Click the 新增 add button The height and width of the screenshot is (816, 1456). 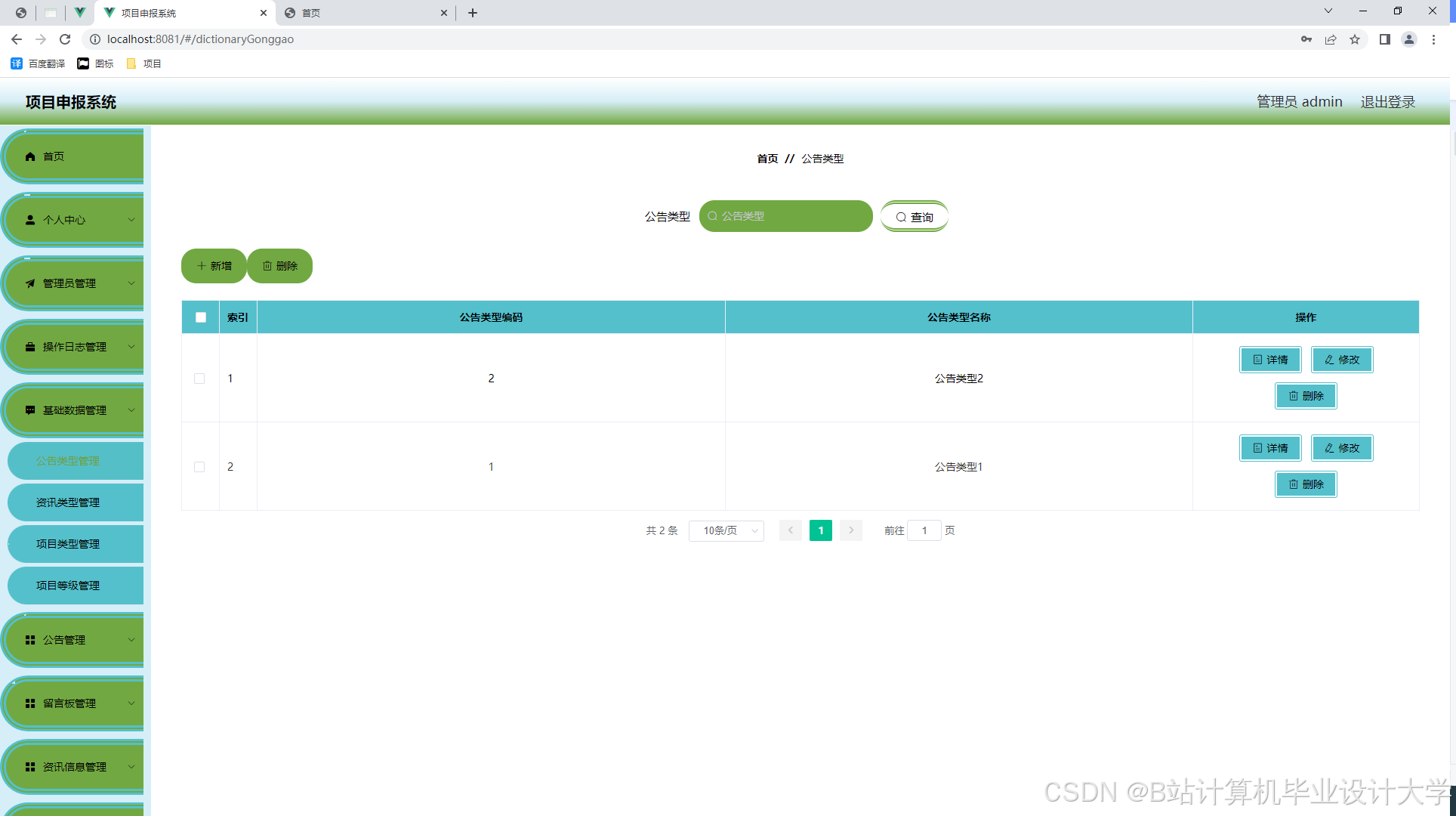pyautogui.click(x=214, y=266)
